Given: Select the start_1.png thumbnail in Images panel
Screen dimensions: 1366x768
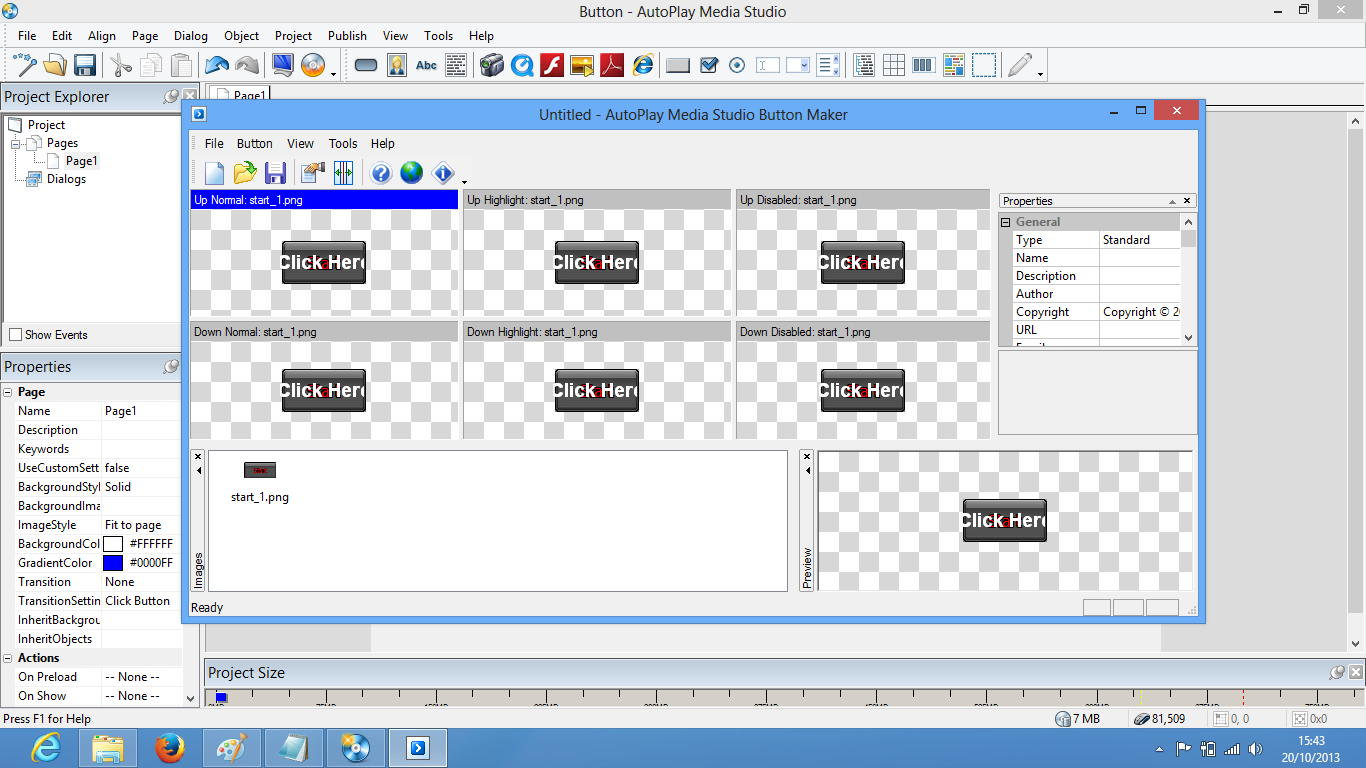Looking at the screenshot, I should point(259,470).
